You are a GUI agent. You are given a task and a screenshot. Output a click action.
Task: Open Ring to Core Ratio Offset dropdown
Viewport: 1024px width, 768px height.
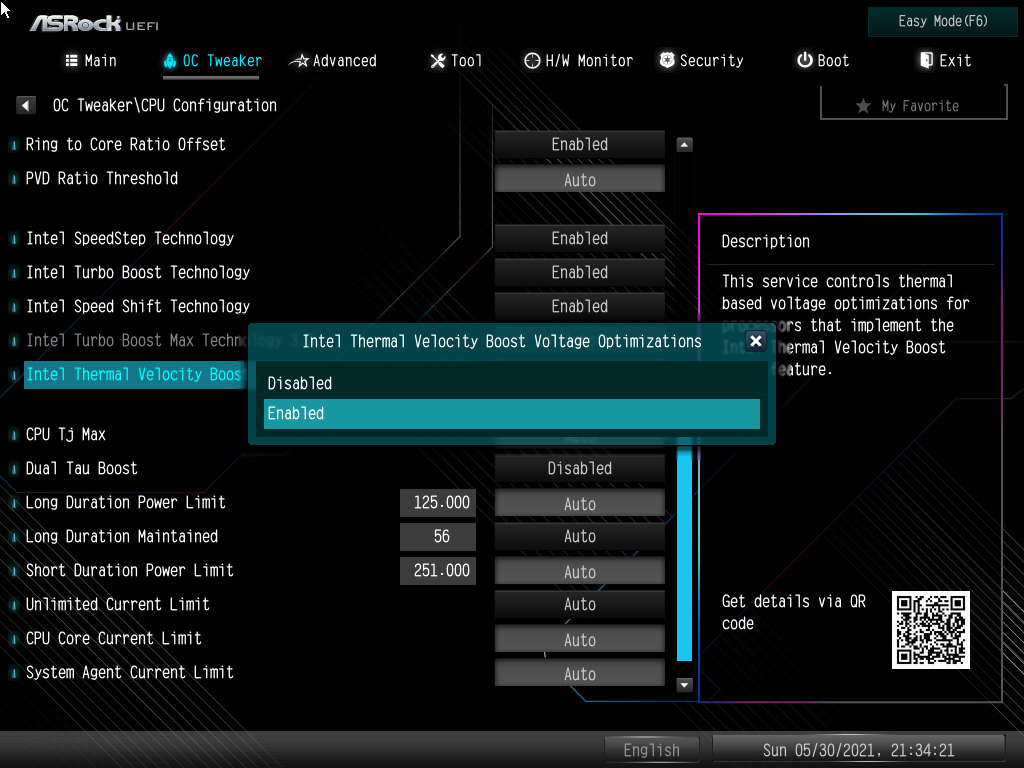tap(579, 144)
